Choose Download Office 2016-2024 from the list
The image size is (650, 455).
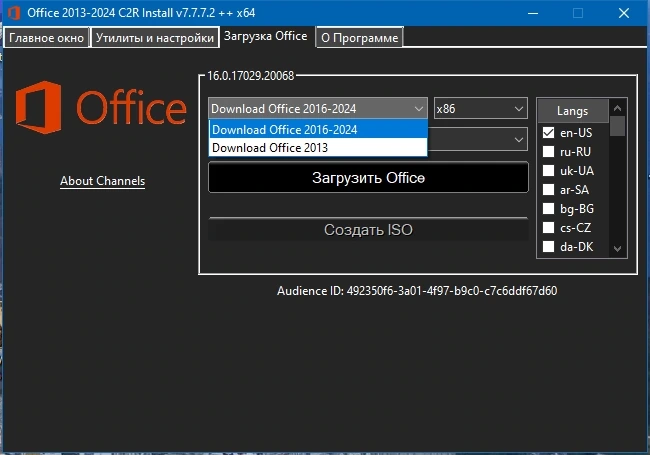point(318,130)
